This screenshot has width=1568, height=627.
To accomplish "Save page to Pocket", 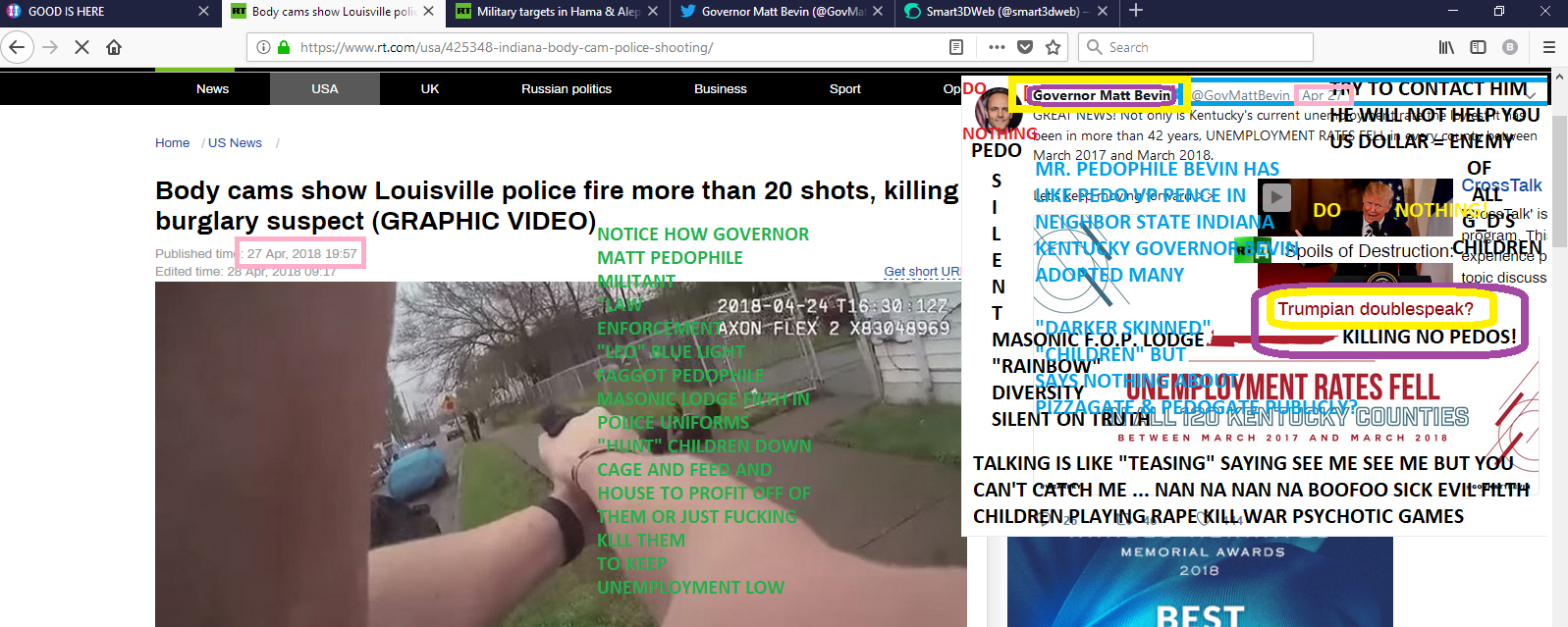I will coord(1025,47).
